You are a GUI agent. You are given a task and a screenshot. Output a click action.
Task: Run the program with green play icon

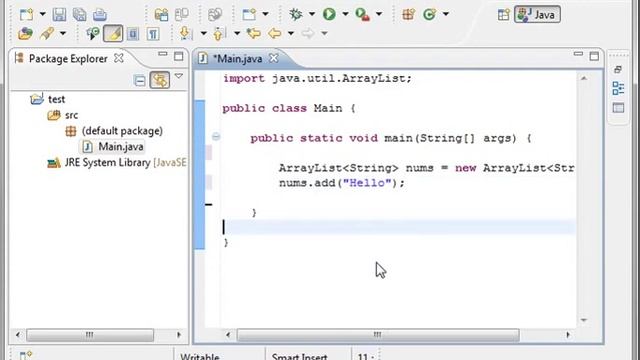(329, 14)
